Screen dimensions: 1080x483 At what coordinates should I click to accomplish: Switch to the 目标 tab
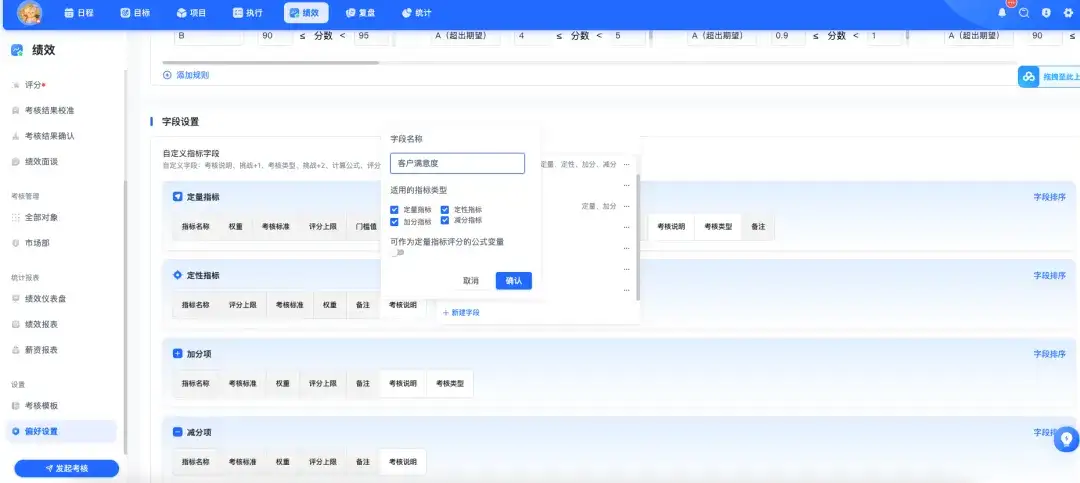pyautogui.click(x=135, y=12)
